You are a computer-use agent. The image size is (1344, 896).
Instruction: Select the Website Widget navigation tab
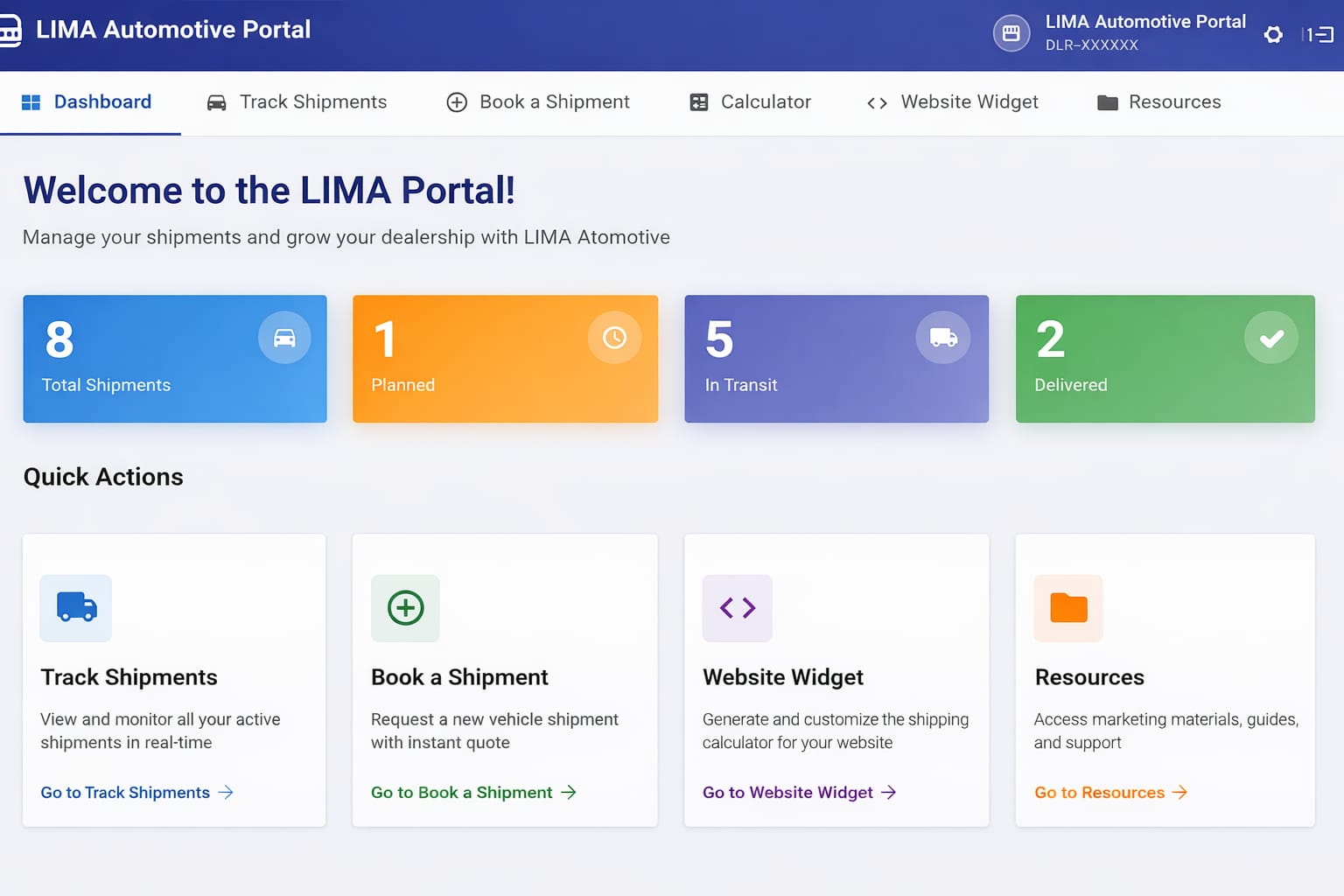tap(953, 102)
